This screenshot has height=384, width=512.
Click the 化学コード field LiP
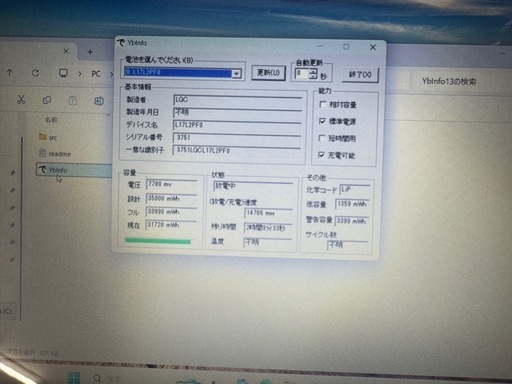(355, 190)
